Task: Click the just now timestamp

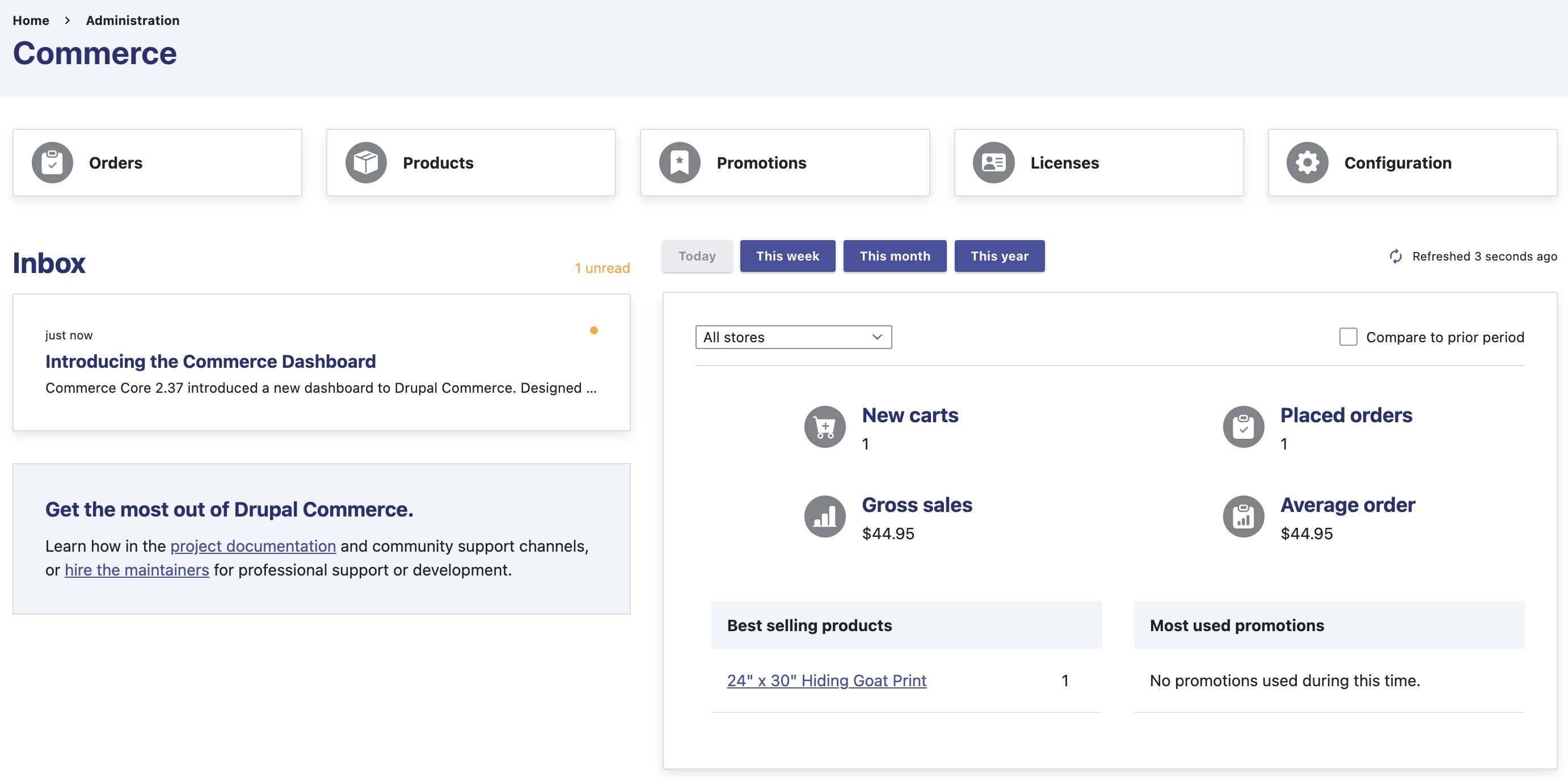Action: point(69,335)
